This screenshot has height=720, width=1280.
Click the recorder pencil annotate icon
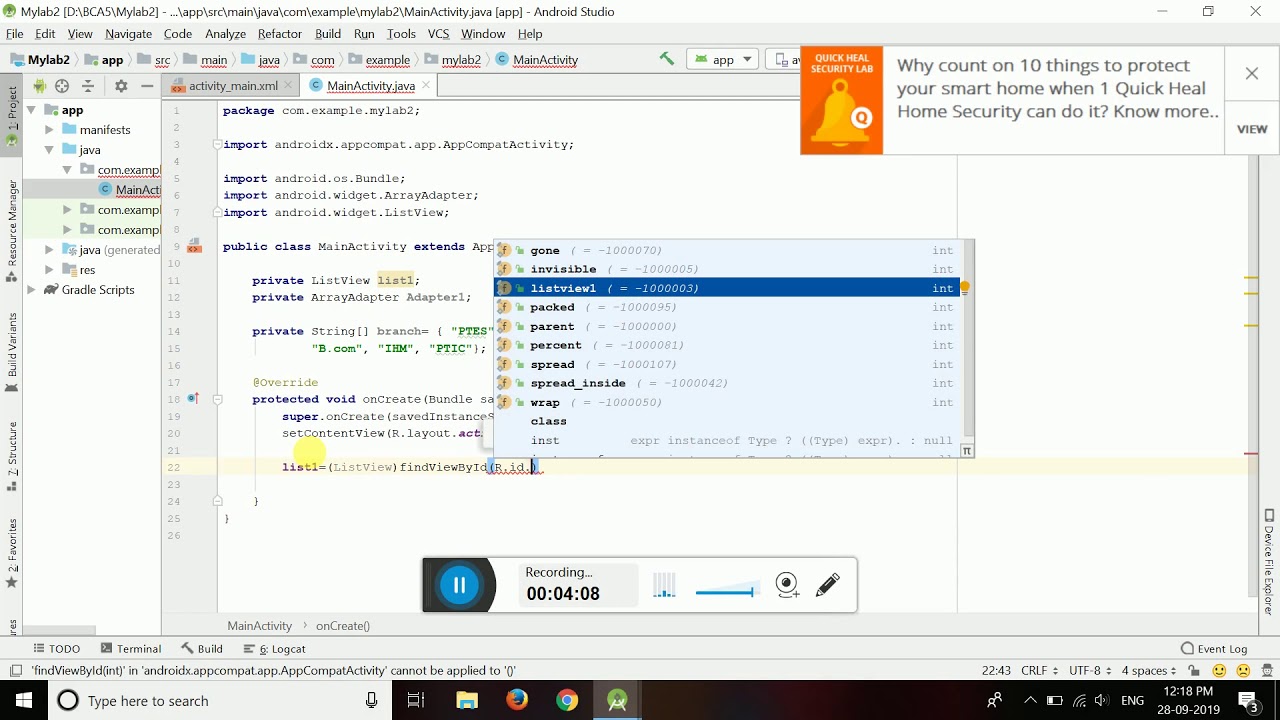(828, 585)
